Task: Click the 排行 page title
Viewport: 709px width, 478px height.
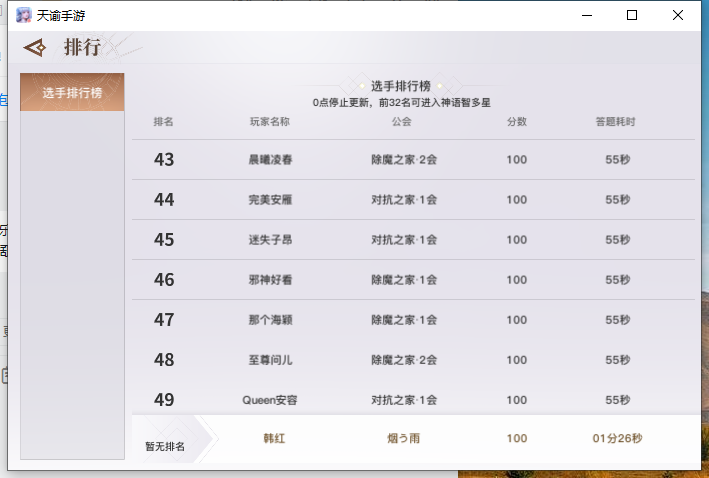Action: pos(82,47)
